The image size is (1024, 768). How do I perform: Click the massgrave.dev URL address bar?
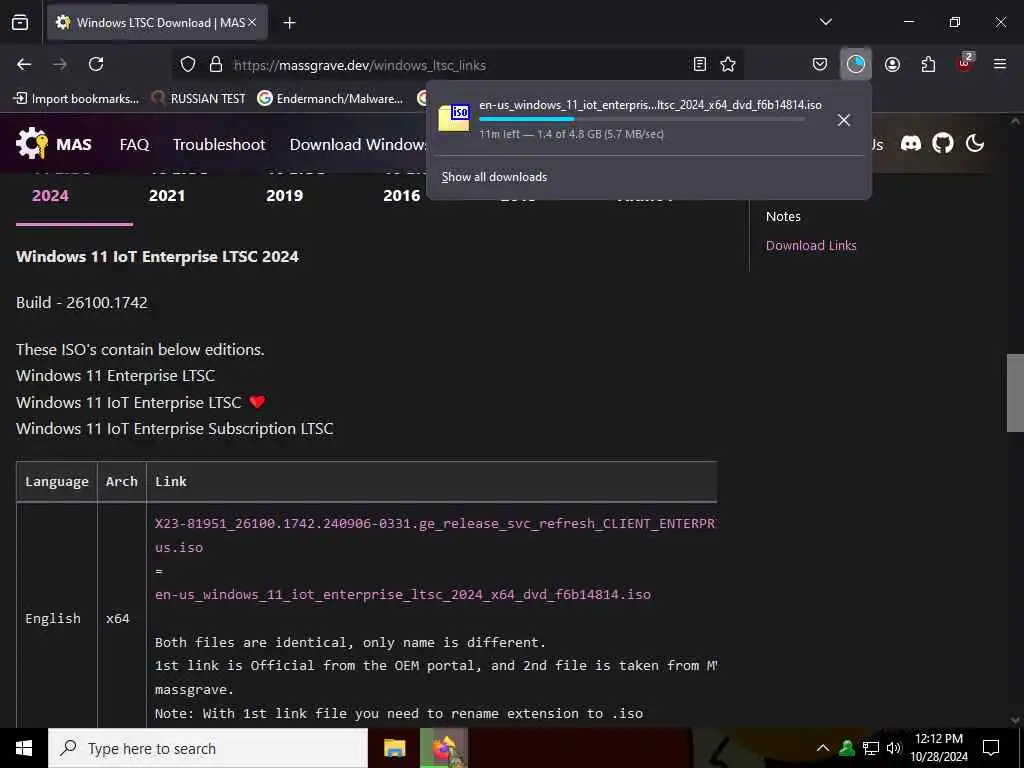click(457, 65)
